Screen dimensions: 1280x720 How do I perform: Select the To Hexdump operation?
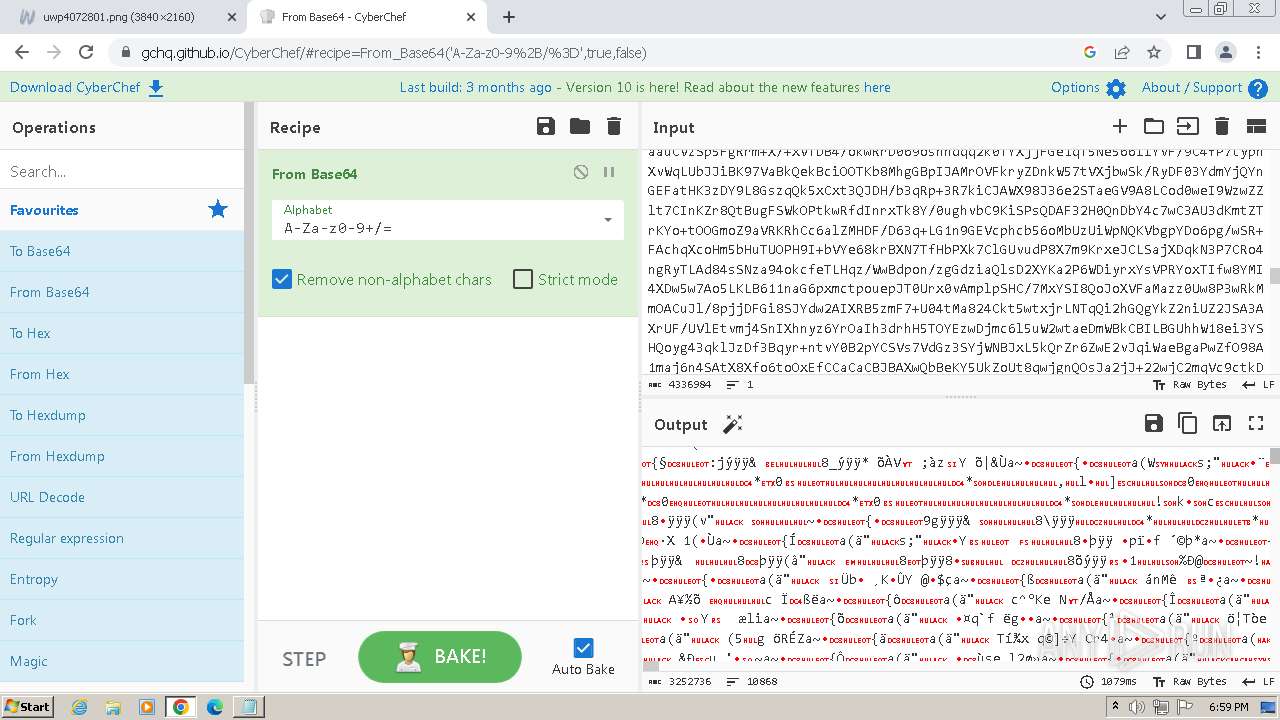122,415
